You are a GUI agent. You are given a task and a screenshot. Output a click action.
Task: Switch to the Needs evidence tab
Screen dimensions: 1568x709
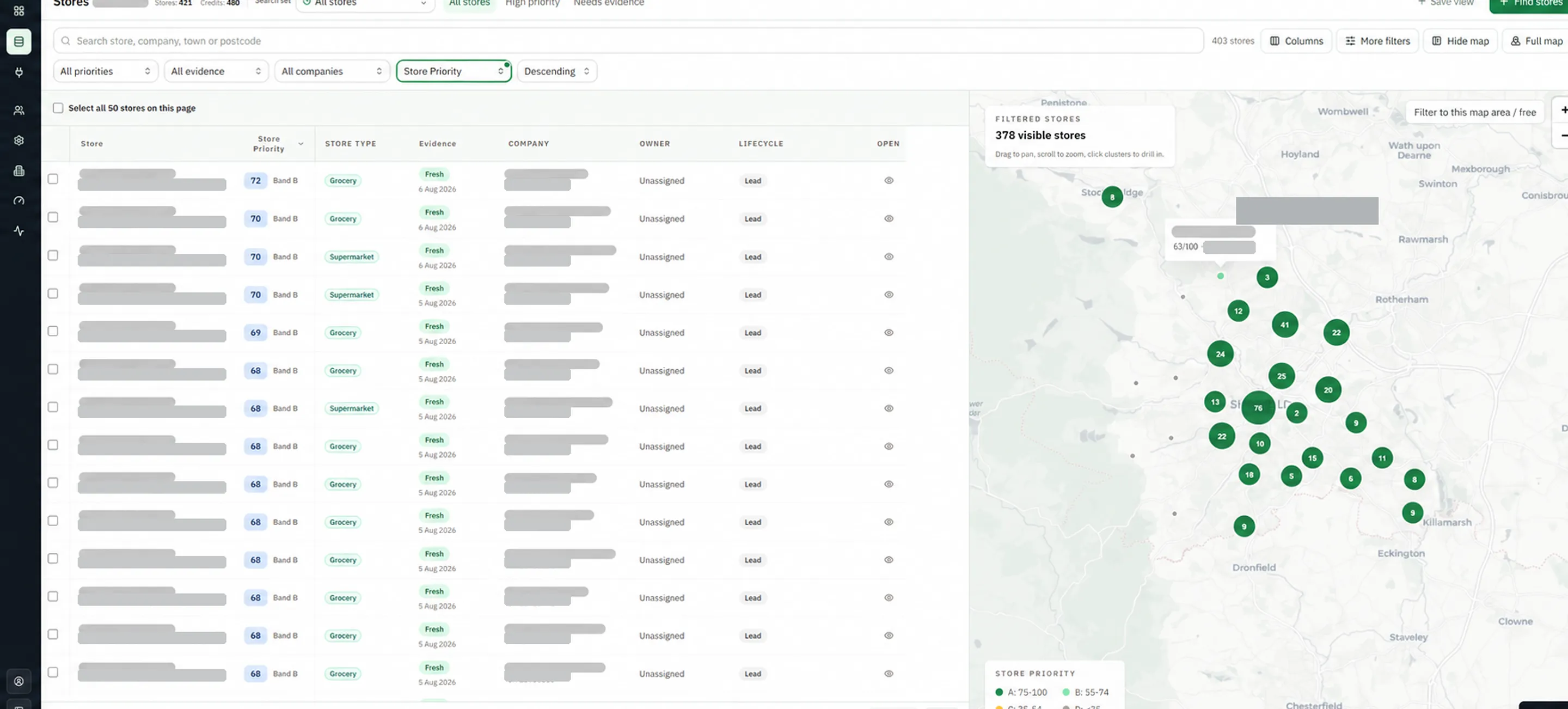pos(609,4)
